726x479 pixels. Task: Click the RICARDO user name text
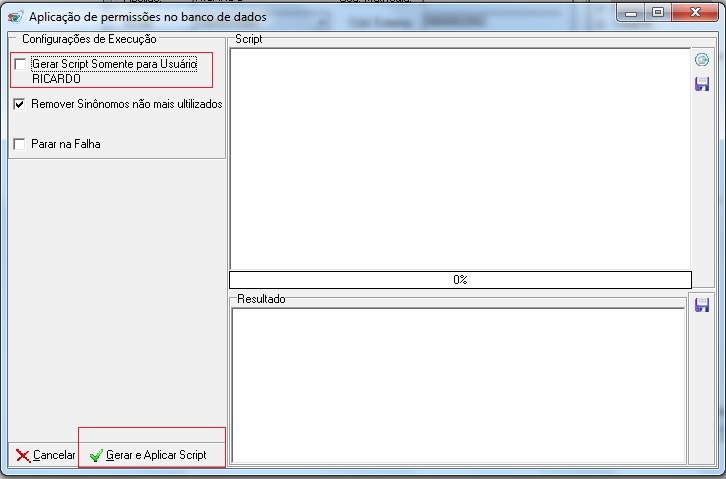click(x=56, y=79)
